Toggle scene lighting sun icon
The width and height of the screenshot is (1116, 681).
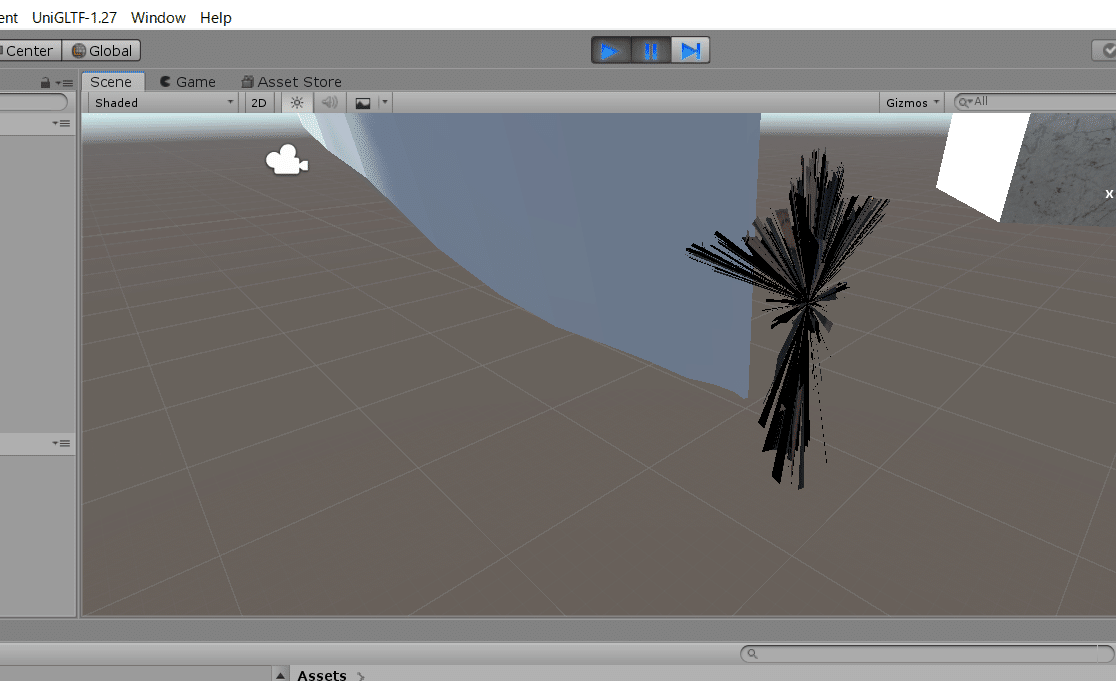point(297,102)
